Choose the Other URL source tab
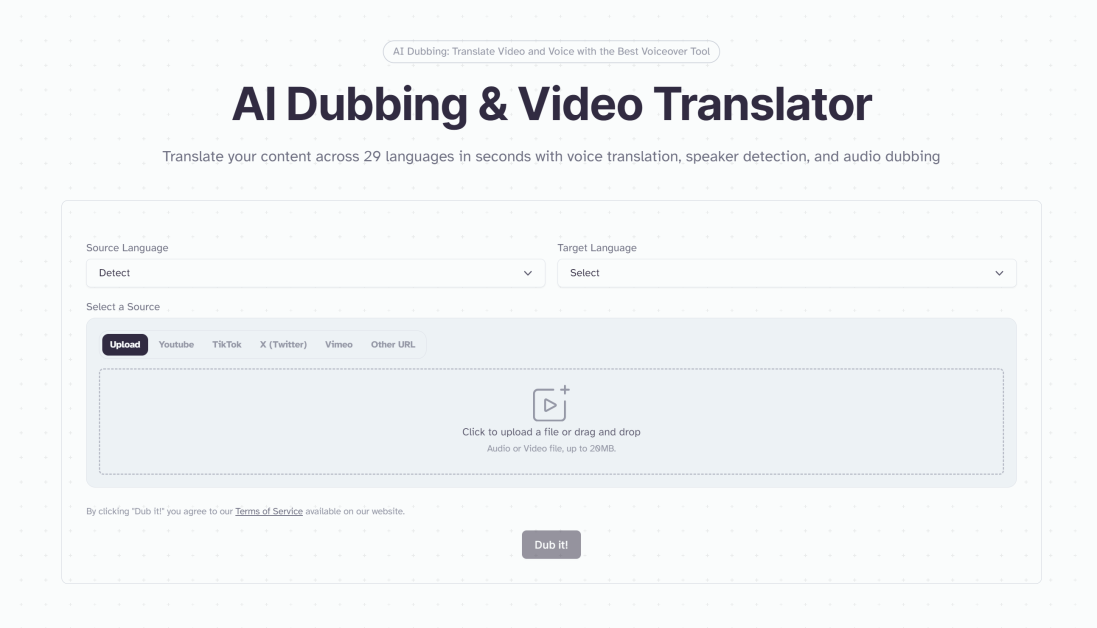The image size is (1097, 628). pos(392,344)
